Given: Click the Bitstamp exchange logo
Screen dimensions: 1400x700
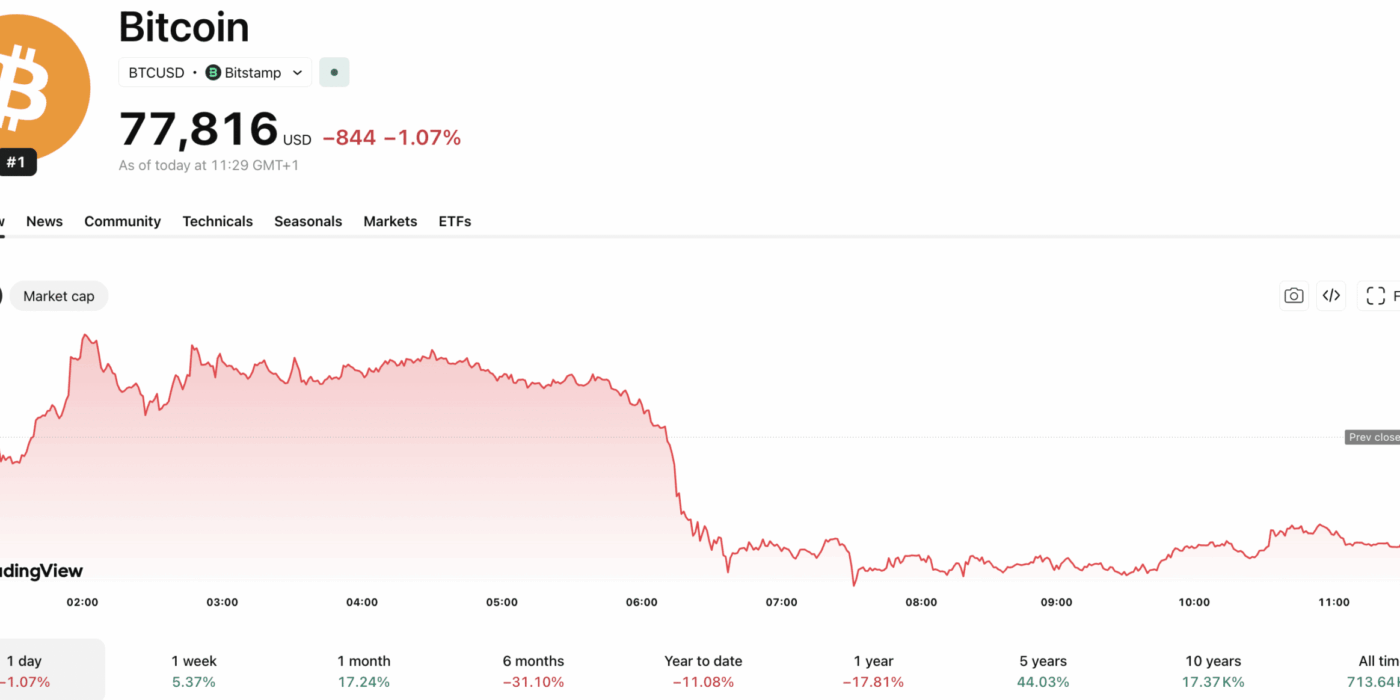Looking at the screenshot, I should (x=213, y=73).
